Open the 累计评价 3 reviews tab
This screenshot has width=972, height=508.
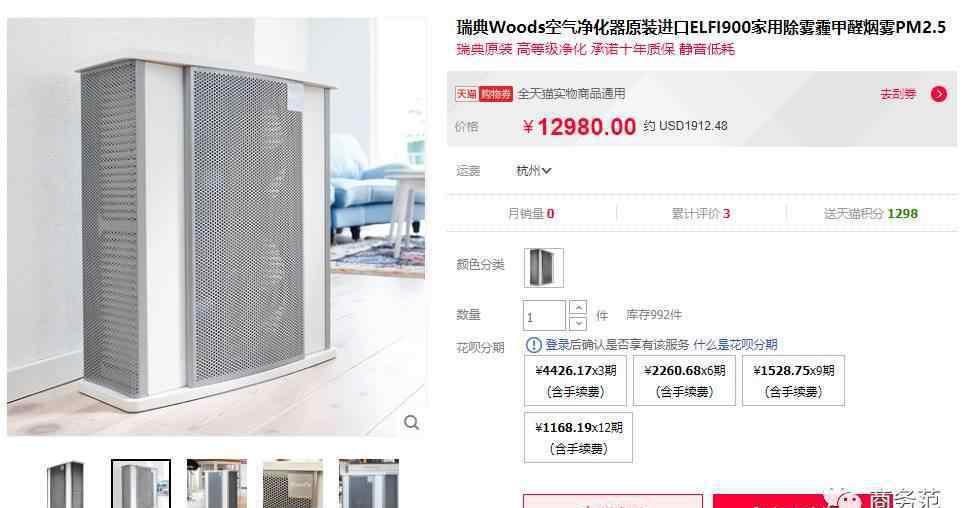click(x=701, y=214)
